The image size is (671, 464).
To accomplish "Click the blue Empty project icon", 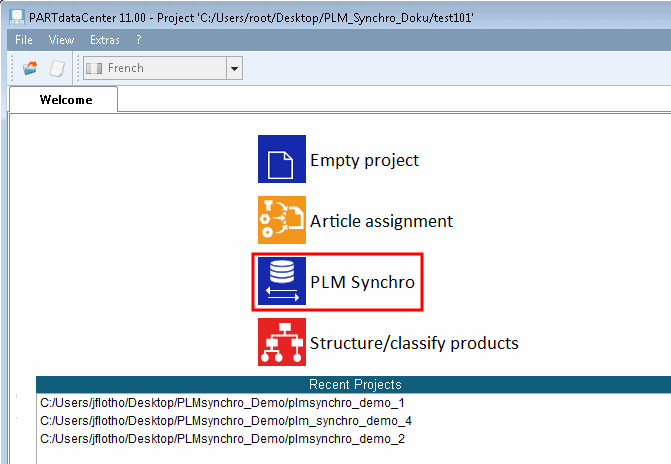I will coord(282,160).
